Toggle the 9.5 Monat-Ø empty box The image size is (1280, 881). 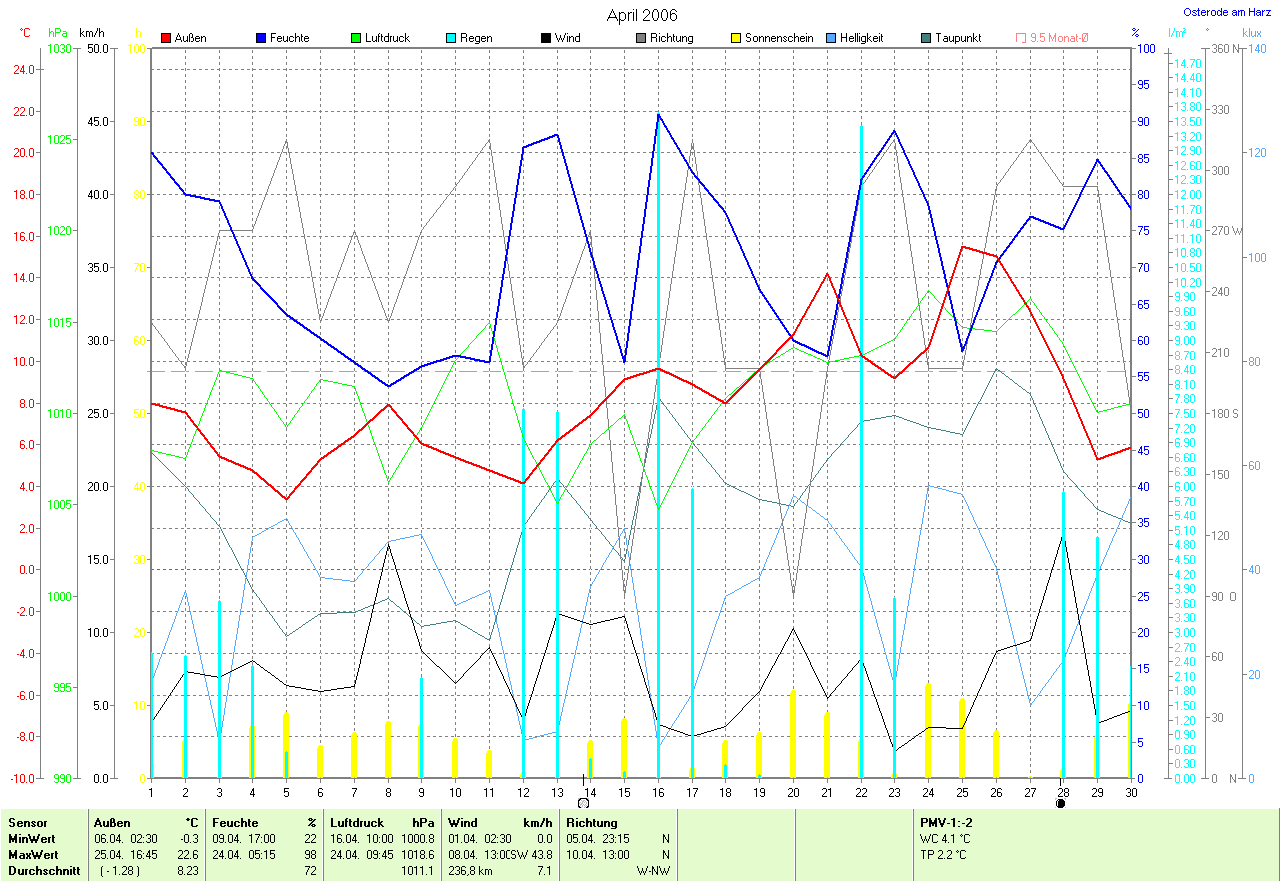(1021, 38)
